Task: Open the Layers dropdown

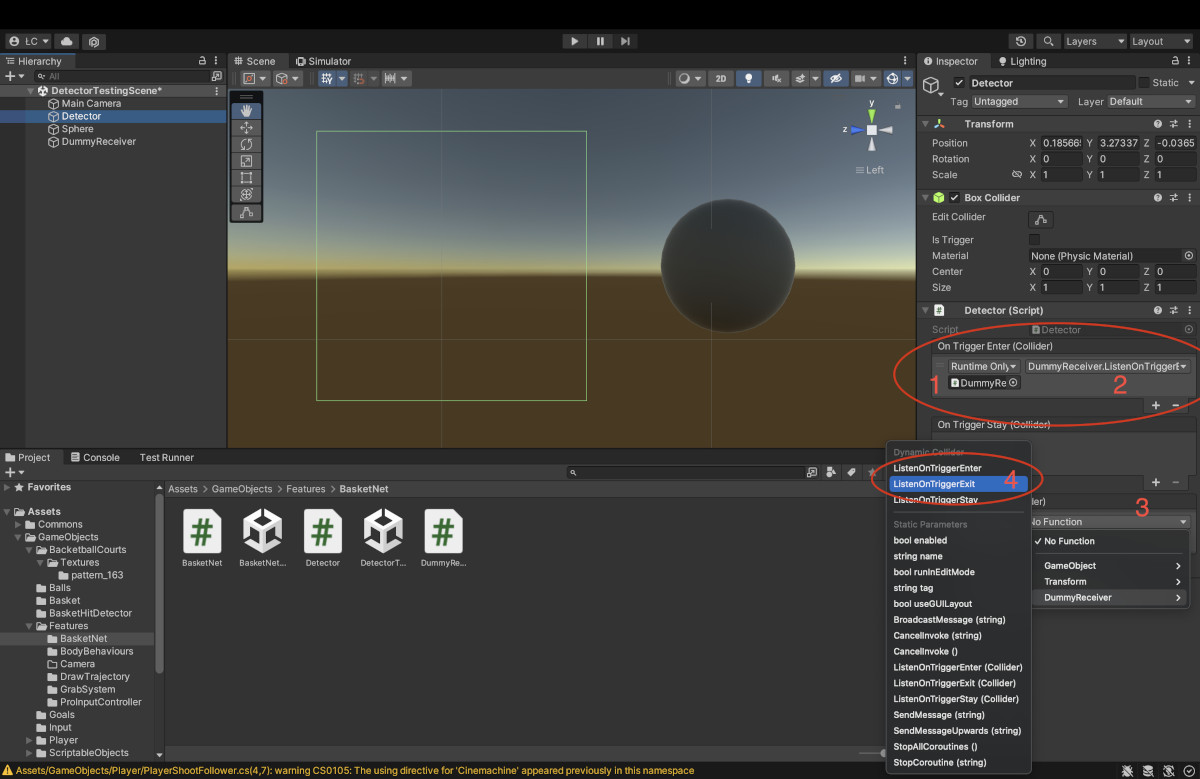Action: pos(1094,41)
